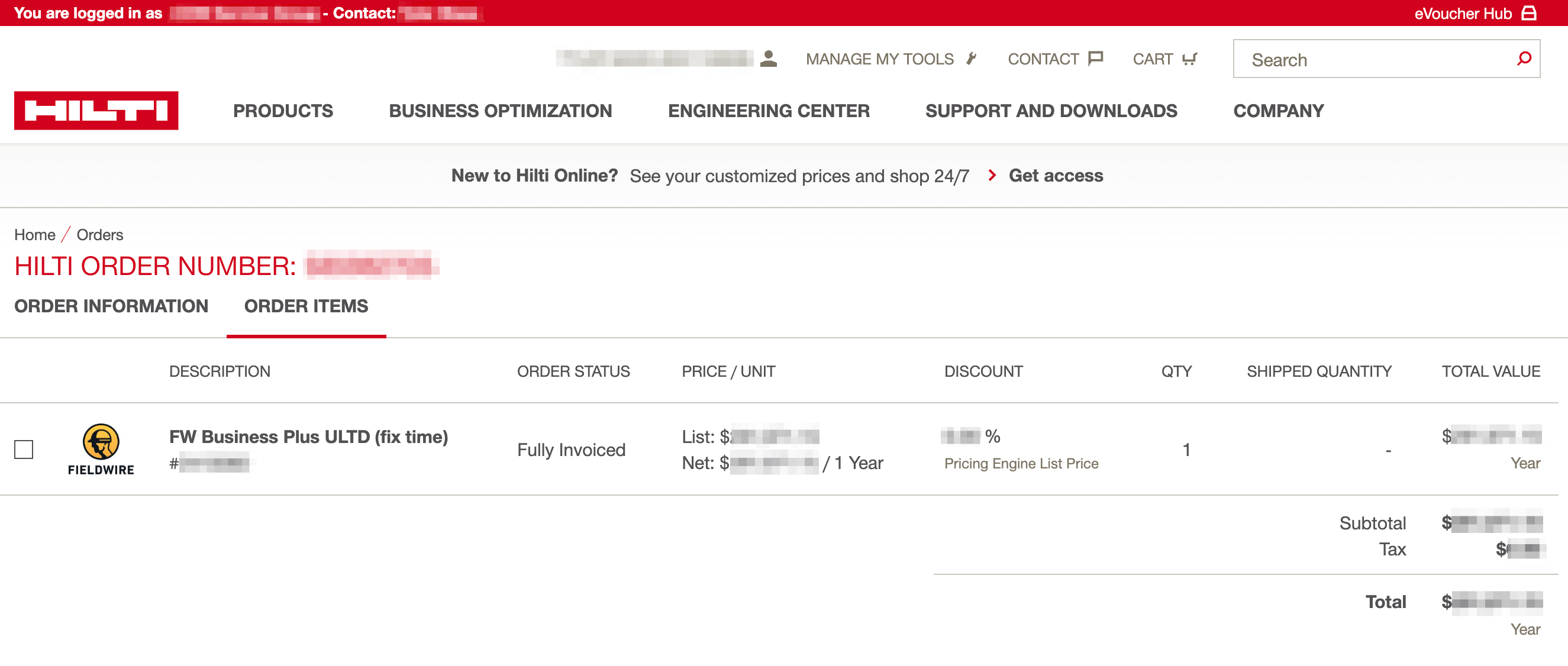
Task: Click the Fully Invoiced status text
Action: pos(571,450)
